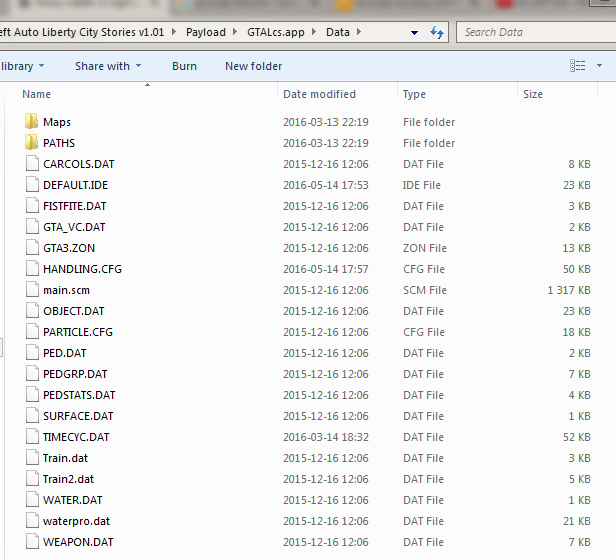Sort files by Date modified column
This screenshot has width=616, height=560.
click(319, 94)
